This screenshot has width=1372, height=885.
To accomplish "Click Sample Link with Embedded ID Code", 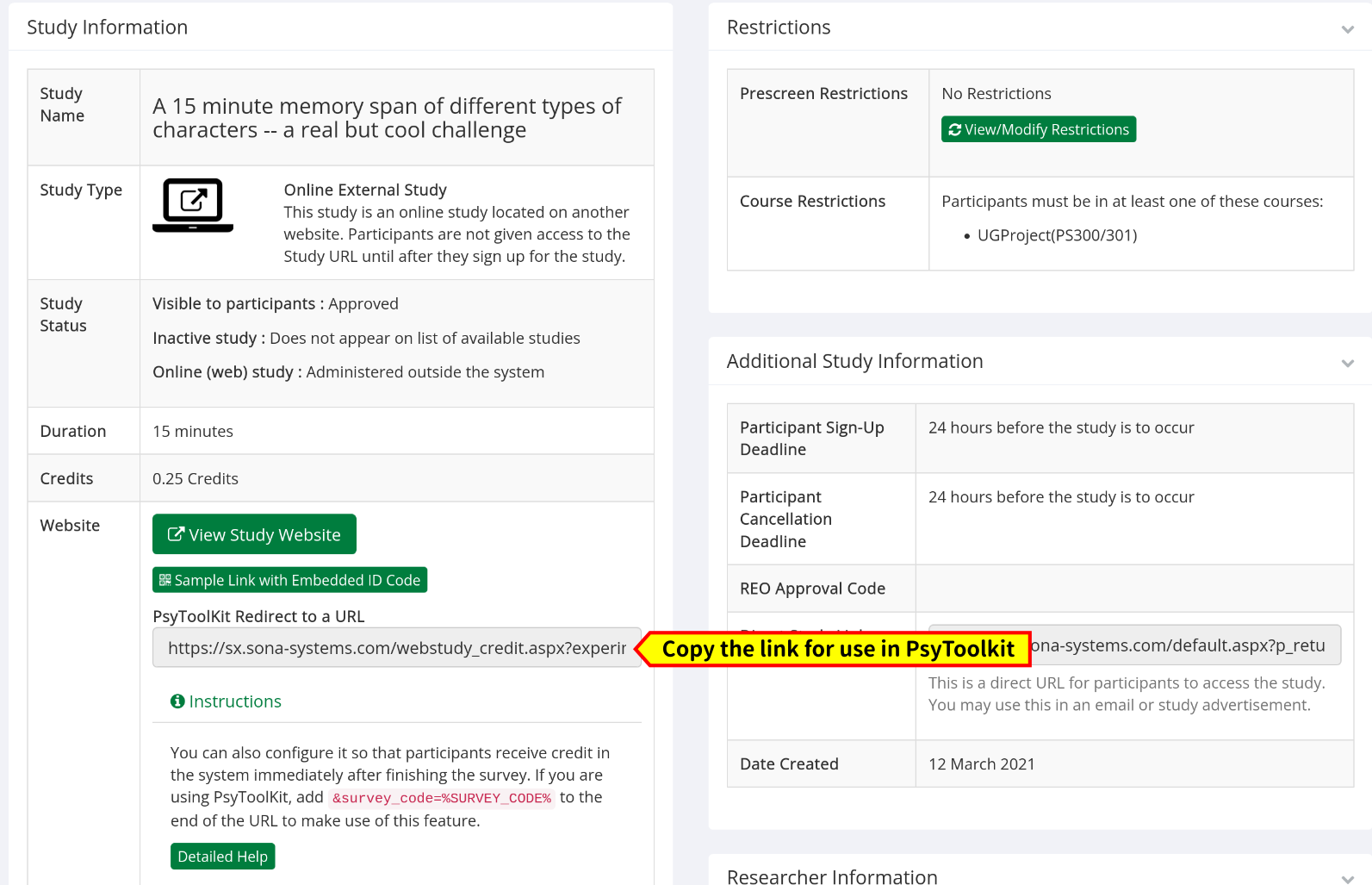I will [x=289, y=580].
